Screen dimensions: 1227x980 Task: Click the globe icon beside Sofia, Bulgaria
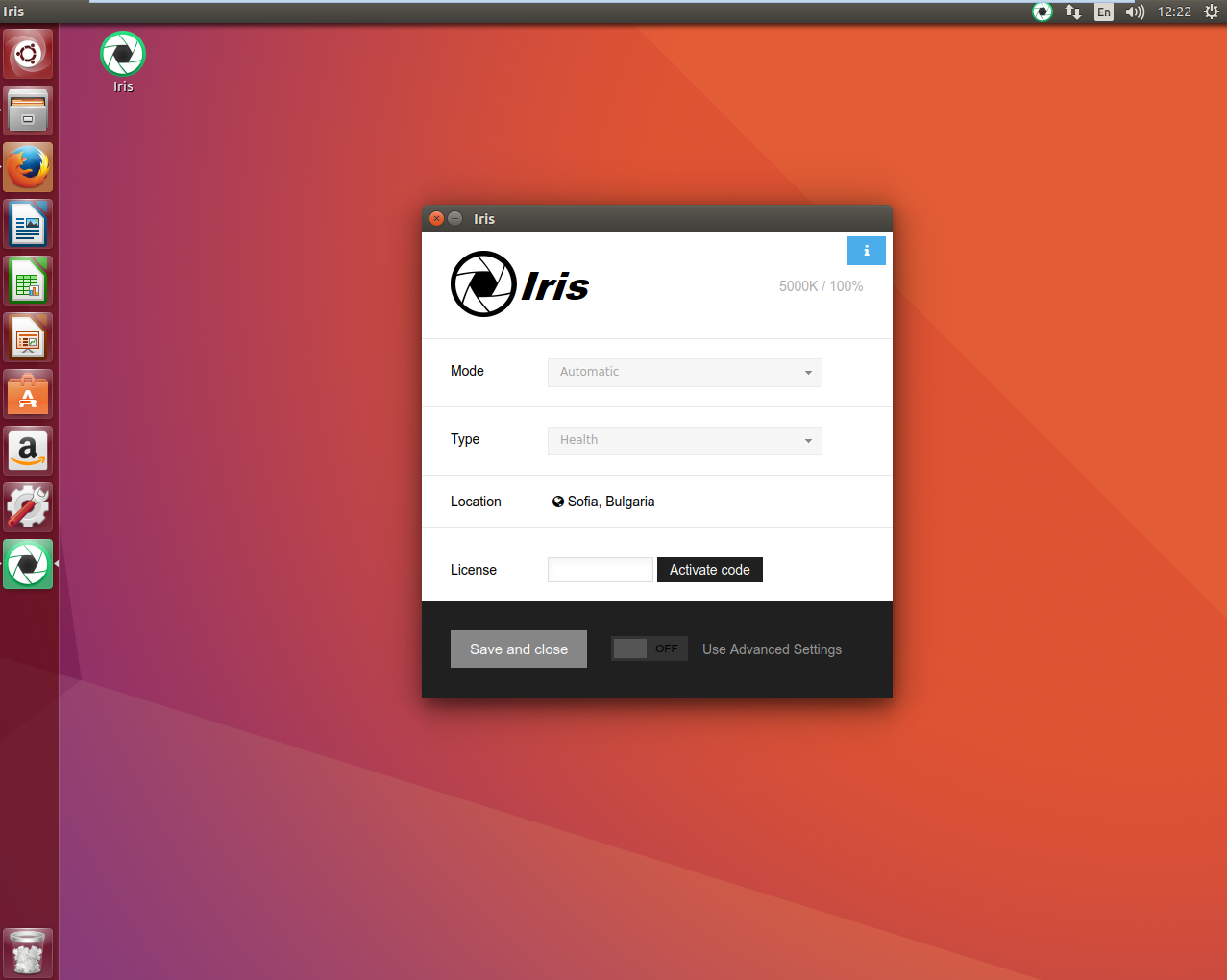click(x=557, y=502)
